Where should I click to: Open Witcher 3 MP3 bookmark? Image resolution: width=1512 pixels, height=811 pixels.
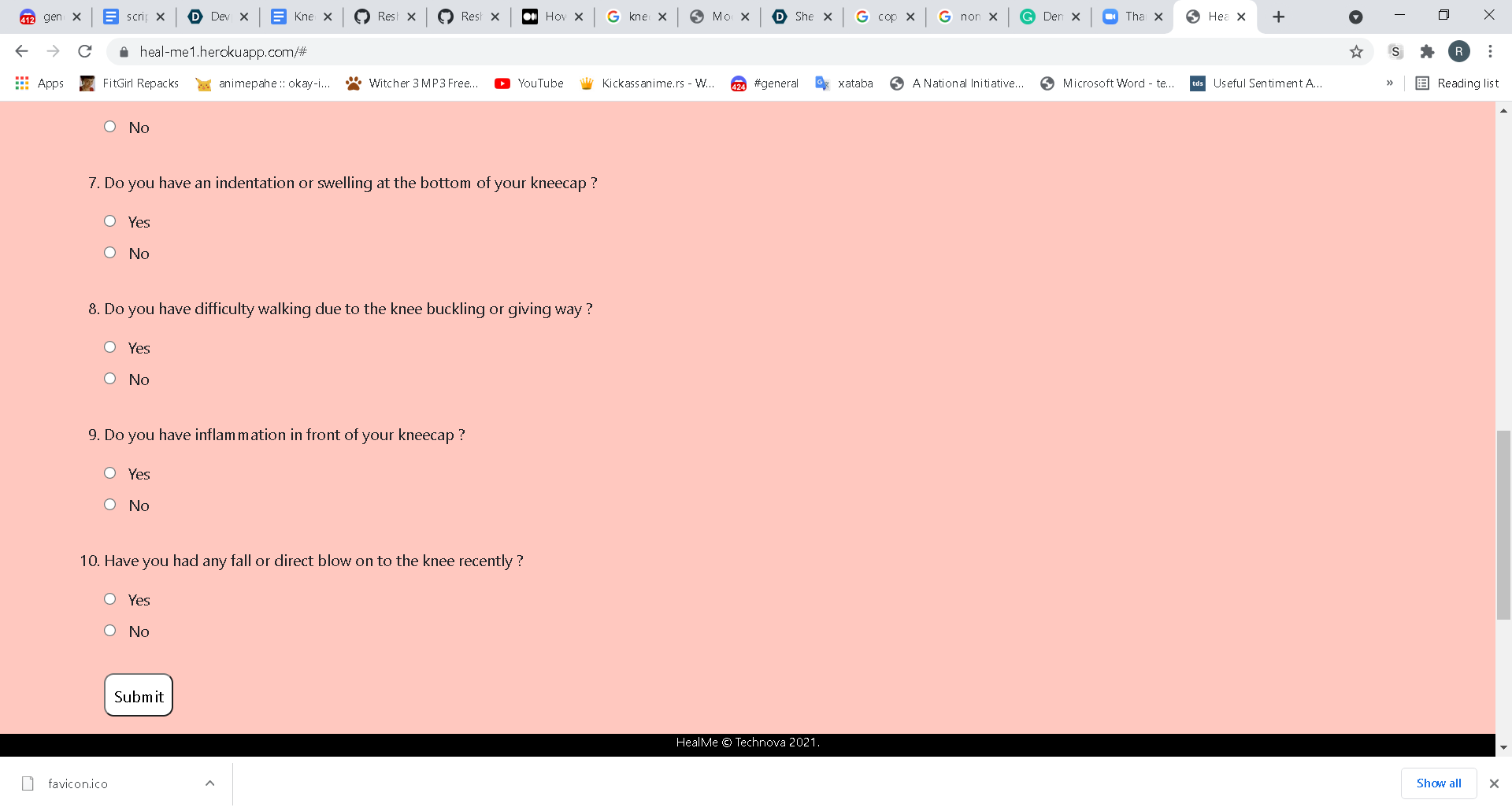[x=412, y=83]
